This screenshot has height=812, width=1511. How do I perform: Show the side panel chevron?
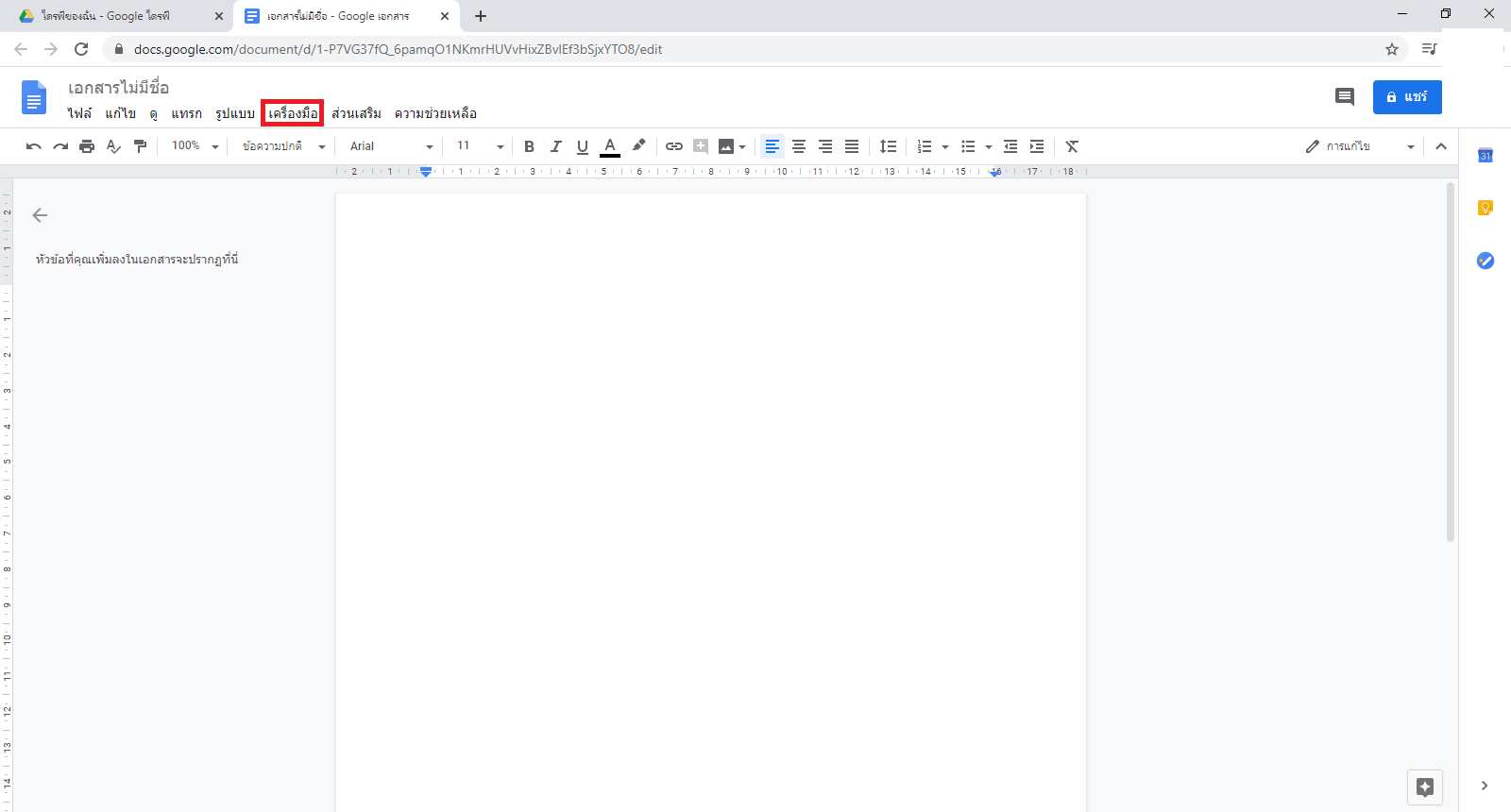(x=1485, y=786)
